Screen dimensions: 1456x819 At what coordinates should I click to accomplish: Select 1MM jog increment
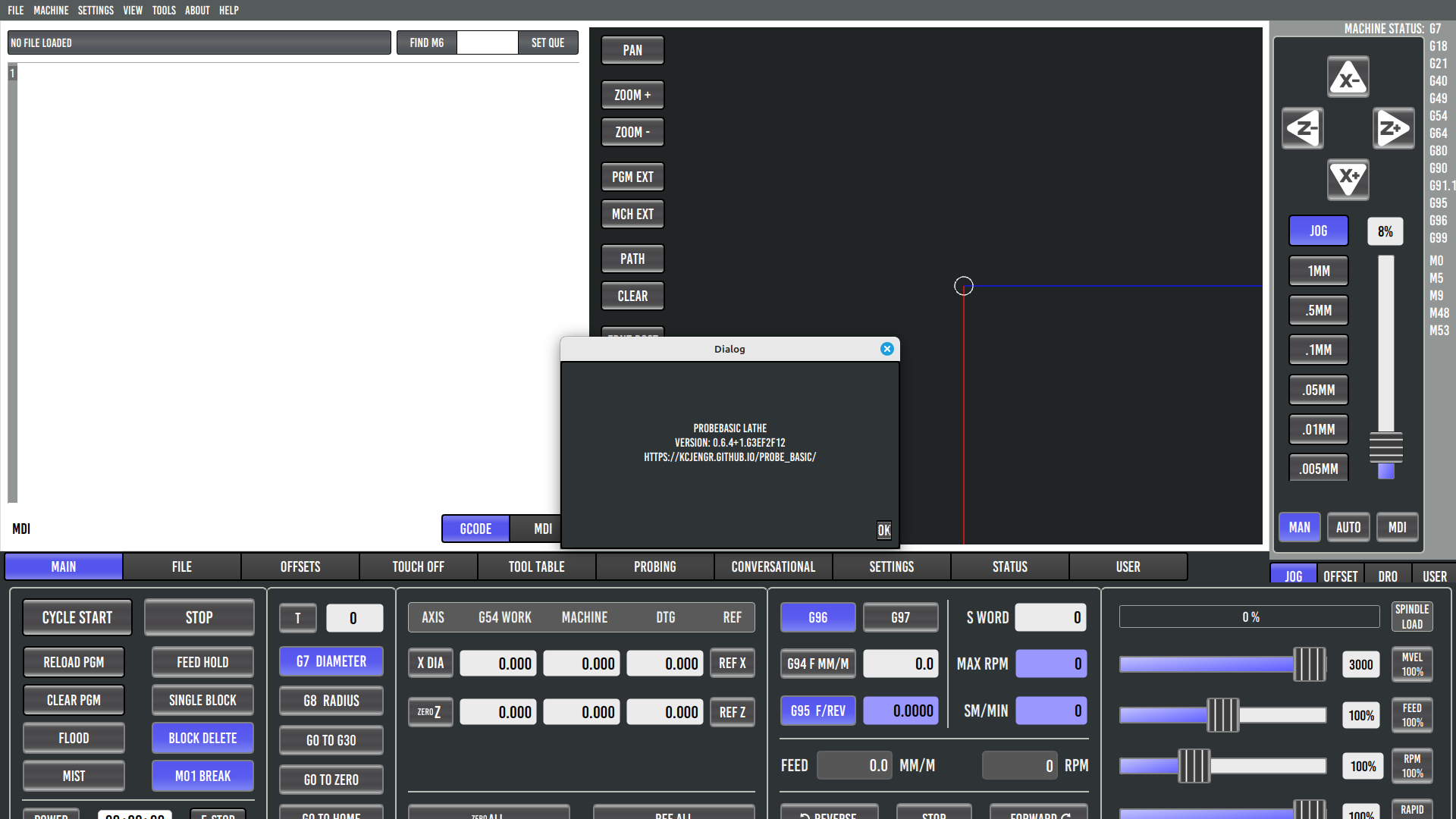coord(1318,271)
